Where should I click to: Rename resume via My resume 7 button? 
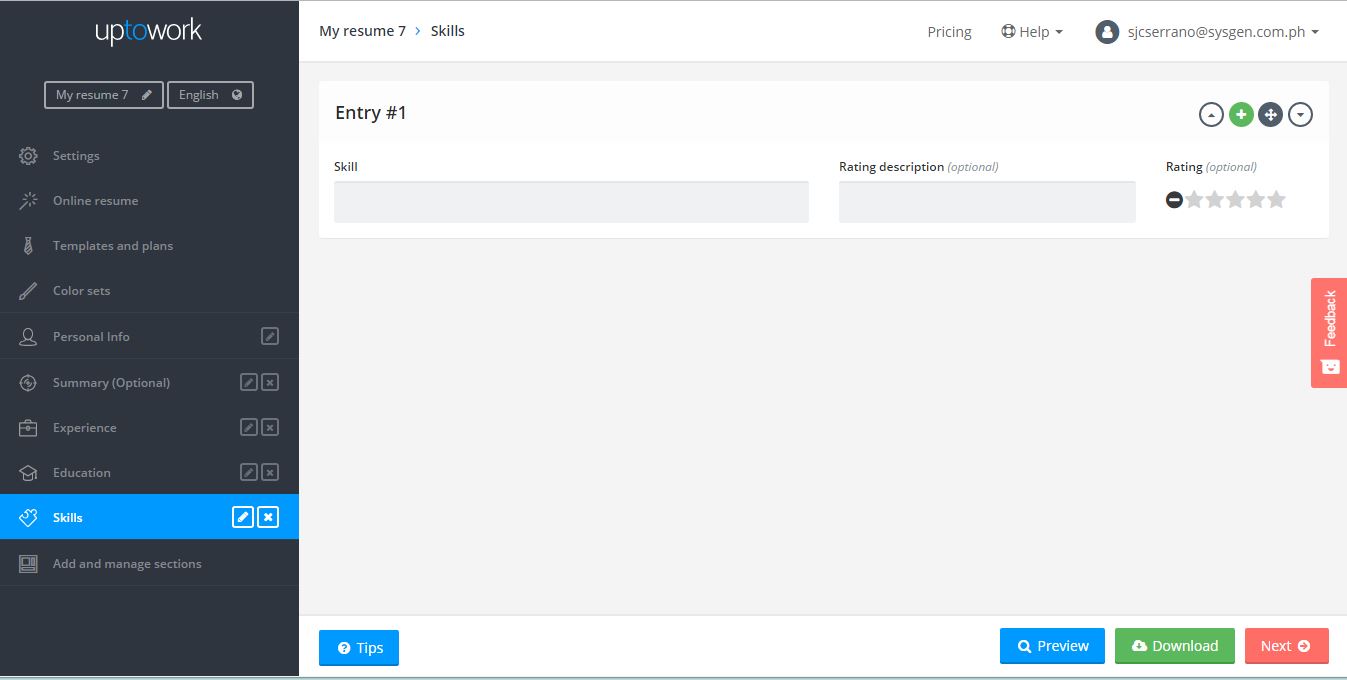104,95
